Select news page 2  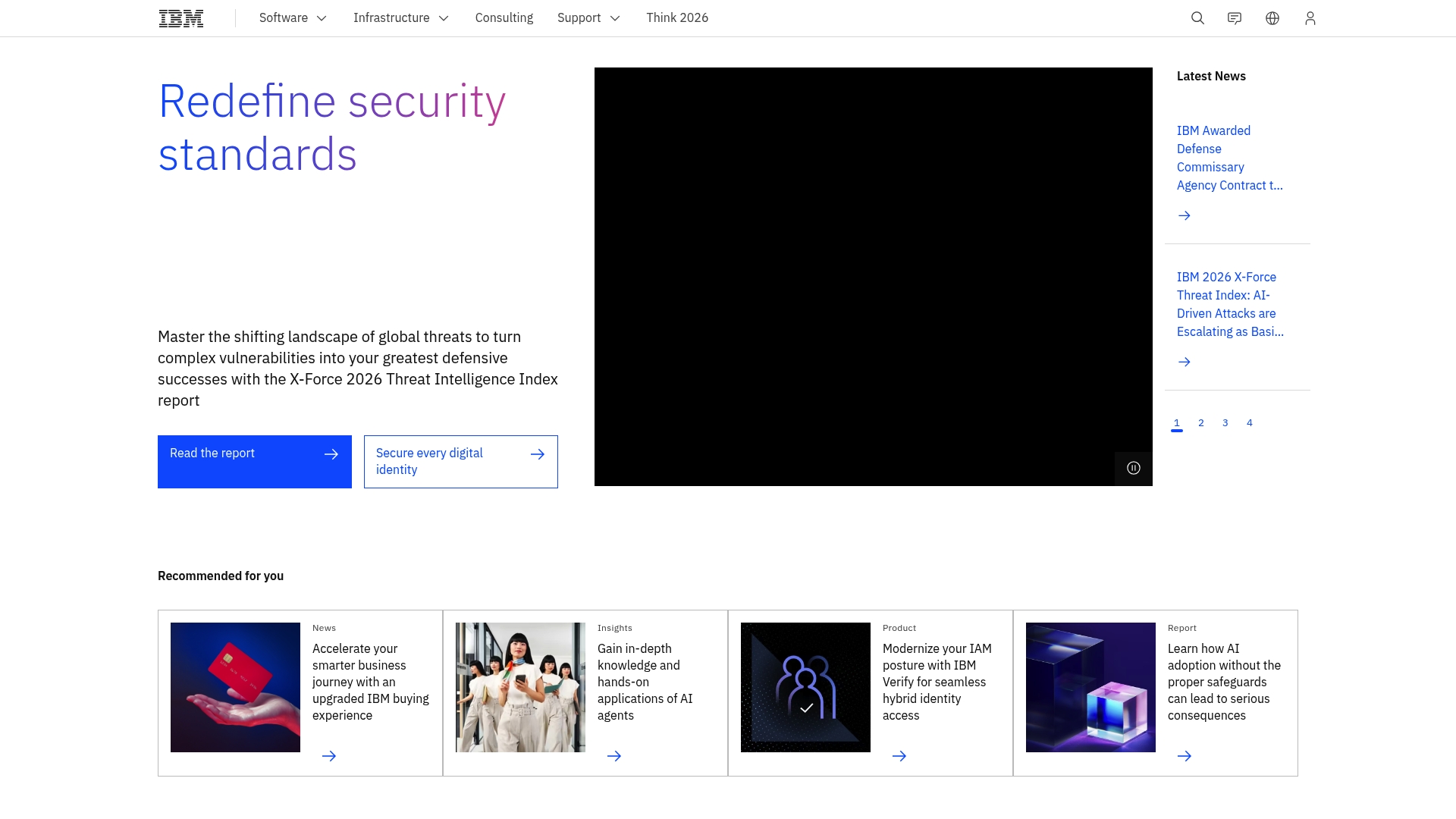click(1201, 423)
